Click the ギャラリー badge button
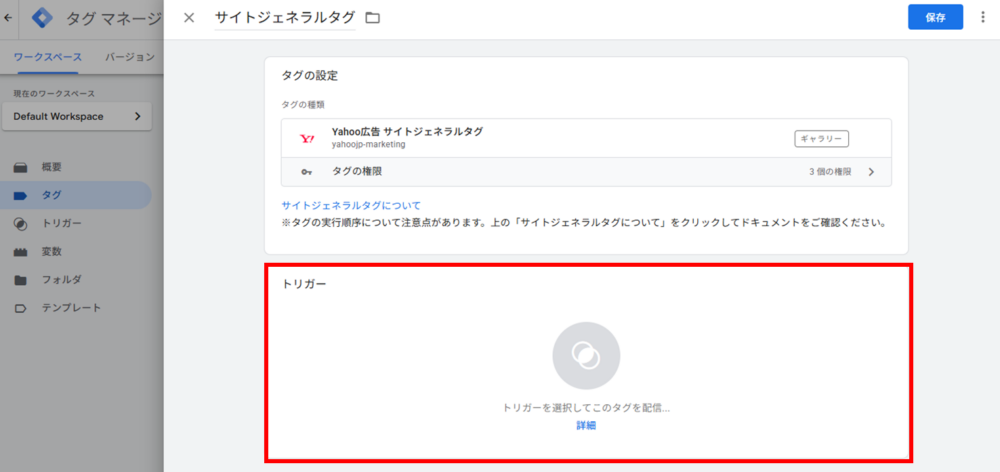1000x472 pixels. tap(821, 138)
